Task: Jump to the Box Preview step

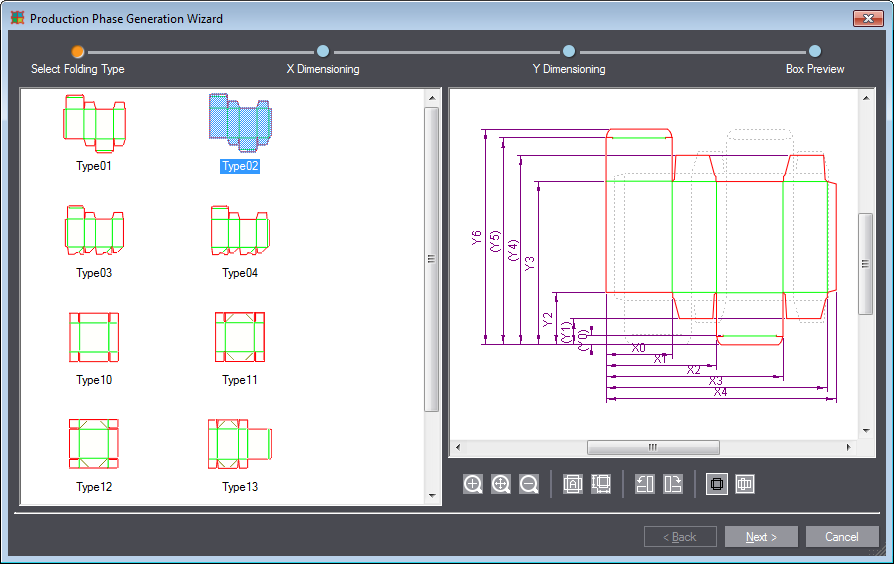Action: coord(815,51)
